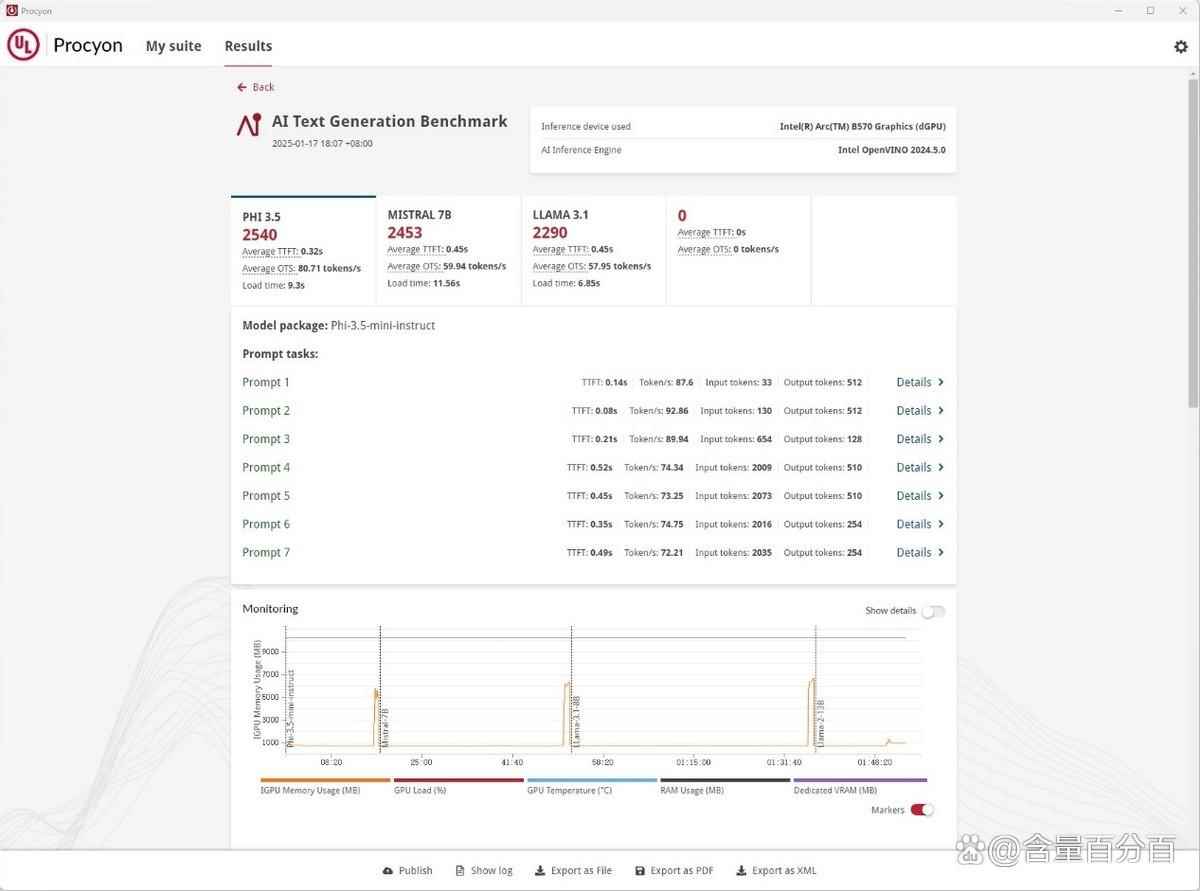The height and width of the screenshot is (891, 1200).
Task: Expand Details for Prompt 7
Action: tap(918, 552)
